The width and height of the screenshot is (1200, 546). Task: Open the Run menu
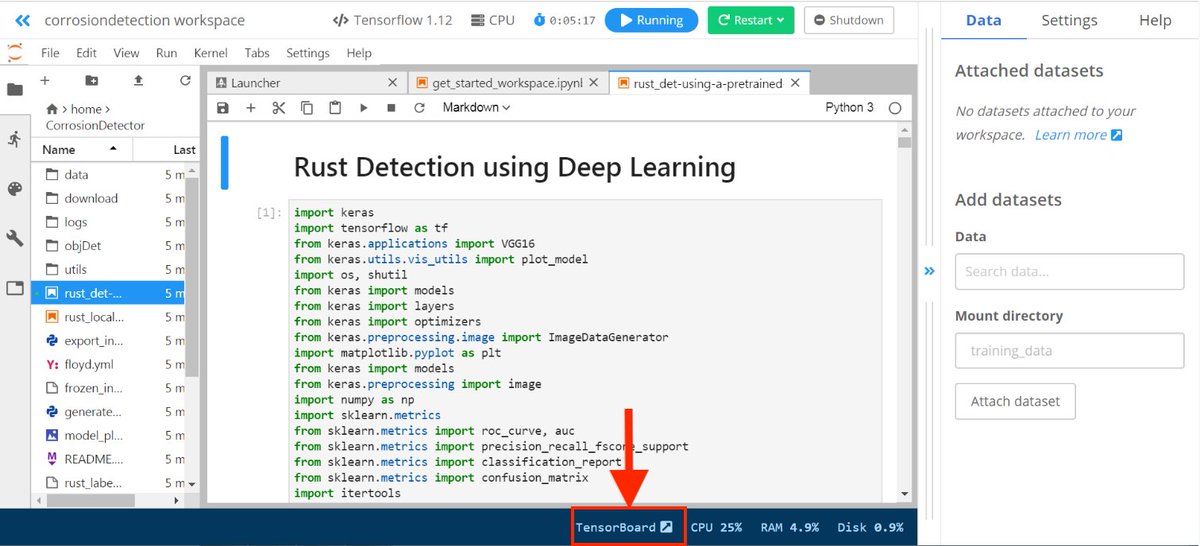[x=167, y=53]
